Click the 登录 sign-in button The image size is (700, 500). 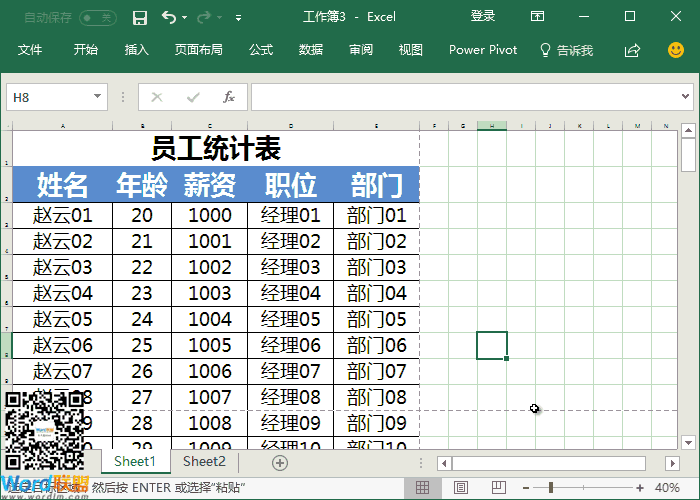pyautogui.click(x=483, y=17)
